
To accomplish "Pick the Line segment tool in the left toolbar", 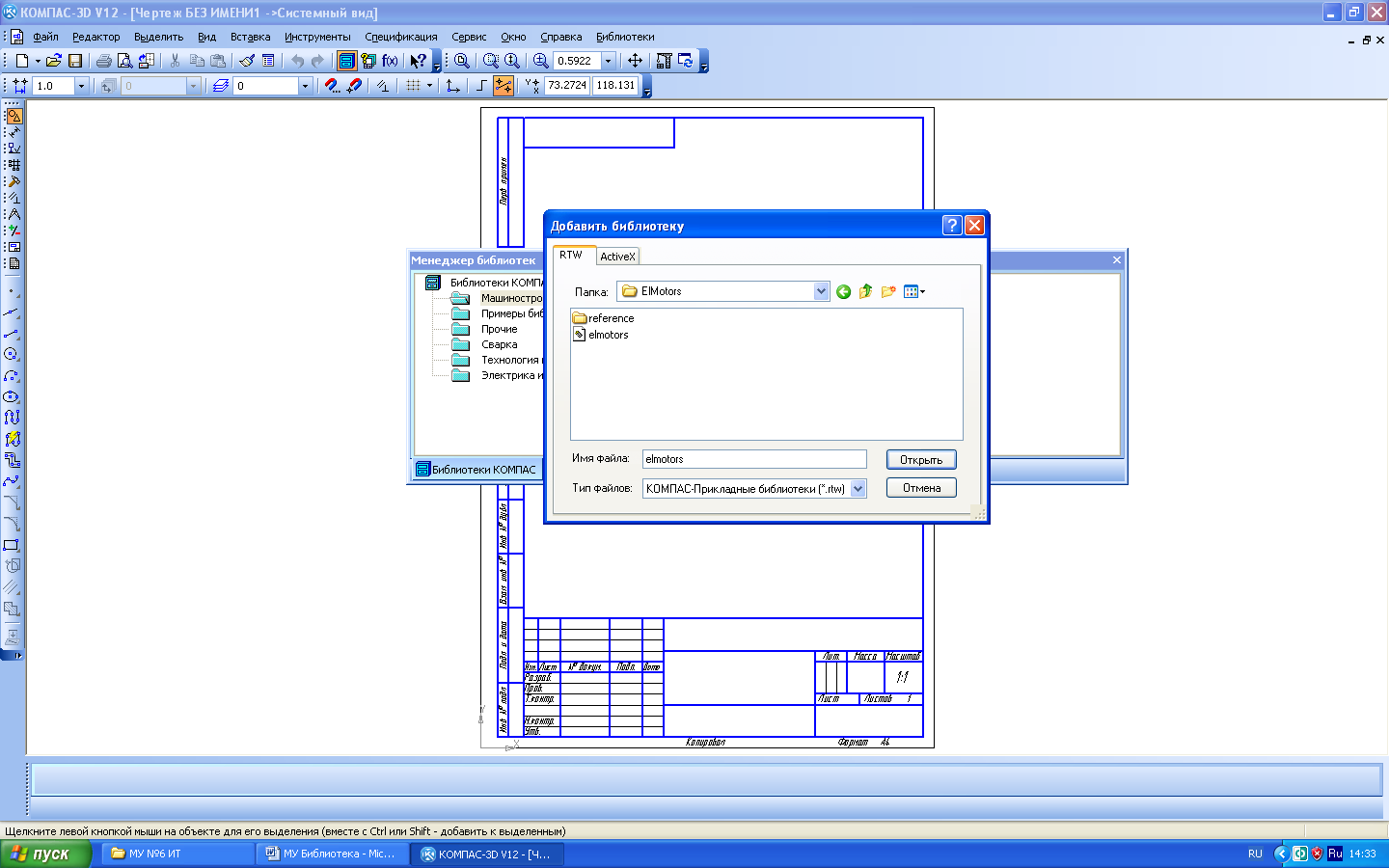I will [12, 334].
